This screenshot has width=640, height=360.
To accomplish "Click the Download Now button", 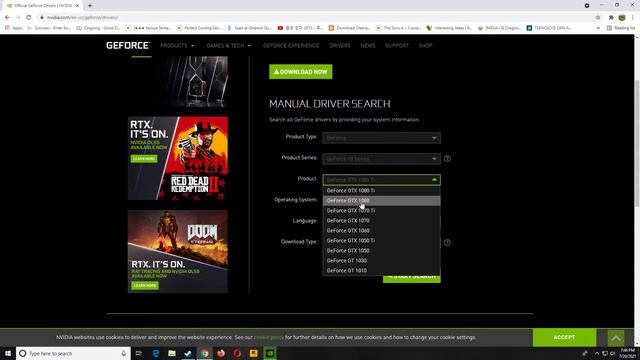I will pos(300,72).
